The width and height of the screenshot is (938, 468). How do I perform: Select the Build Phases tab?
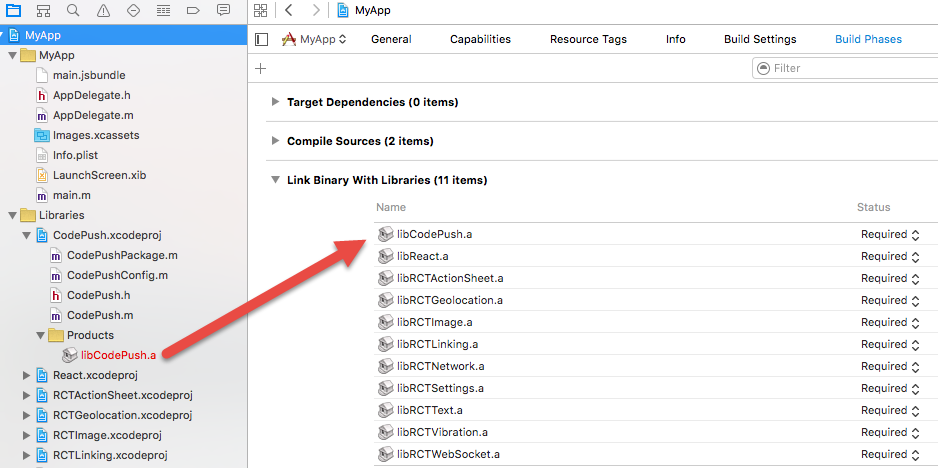pos(868,39)
